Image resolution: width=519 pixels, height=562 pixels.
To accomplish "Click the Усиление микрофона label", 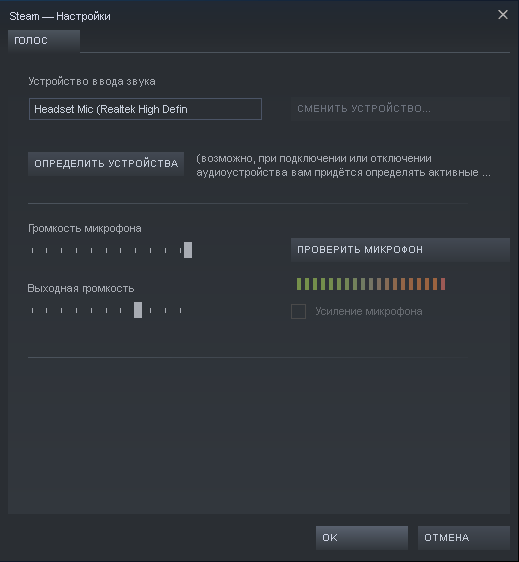I will [368, 311].
